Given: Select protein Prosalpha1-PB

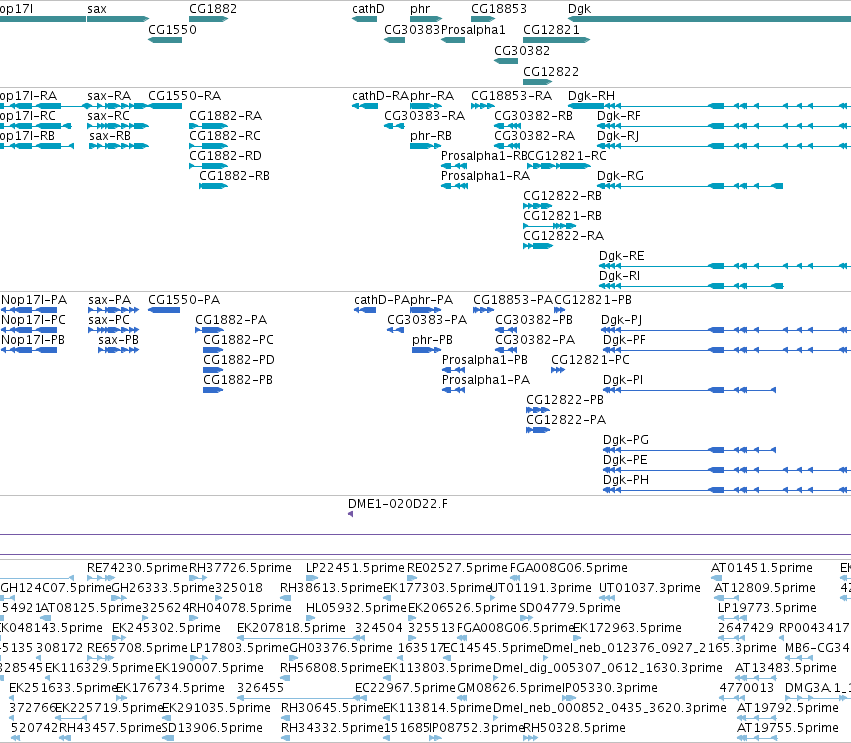Looking at the screenshot, I should [485, 360].
